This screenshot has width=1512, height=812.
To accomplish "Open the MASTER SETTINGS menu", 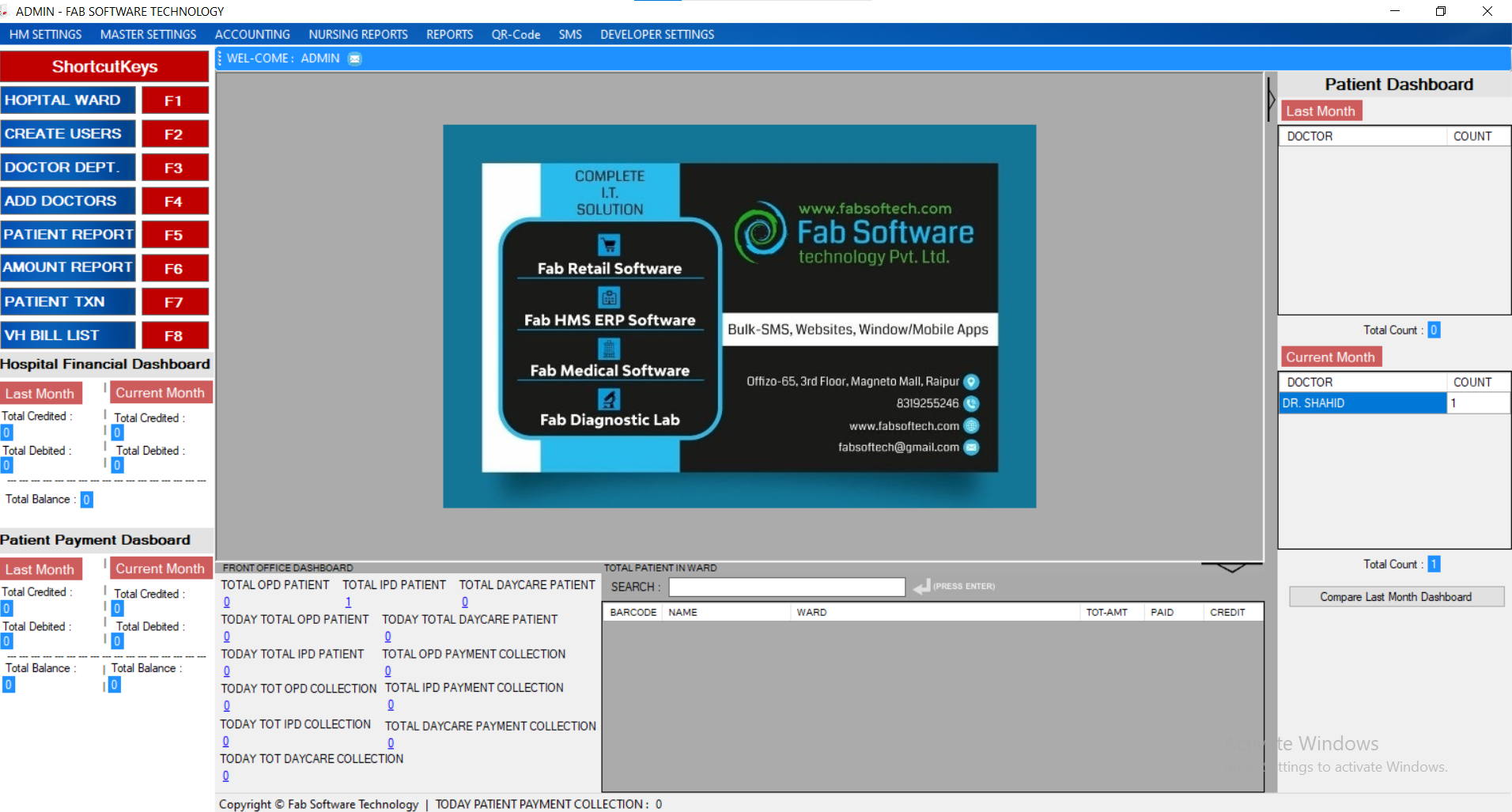I will 148,35.
